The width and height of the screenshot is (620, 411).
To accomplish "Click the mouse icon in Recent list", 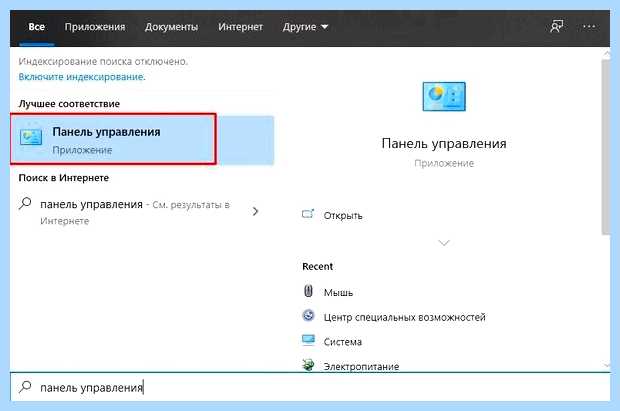I will tap(308, 291).
